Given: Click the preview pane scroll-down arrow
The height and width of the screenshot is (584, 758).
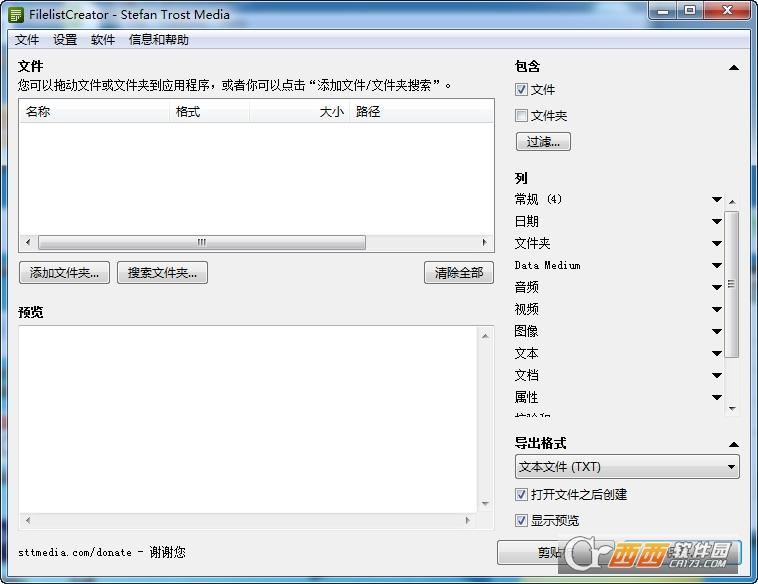Looking at the screenshot, I should click(x=485, y=504).
